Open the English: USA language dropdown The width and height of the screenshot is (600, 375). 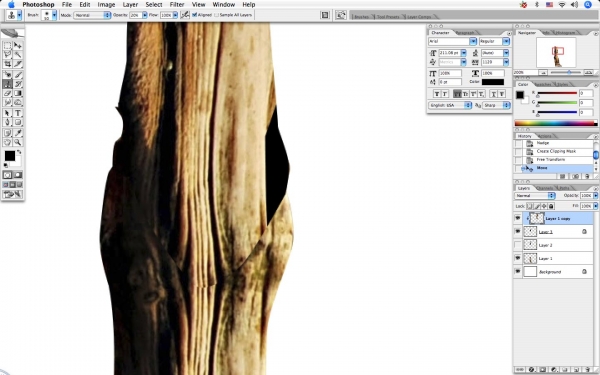pyautogui.click(x=450, y=105)
